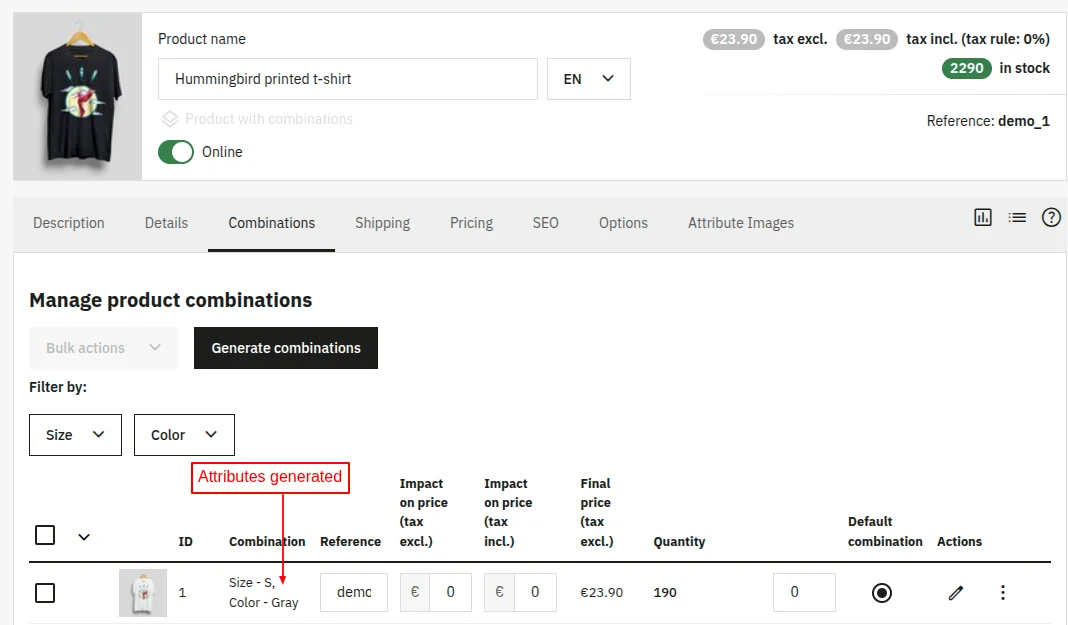
Task: Expand the Color filter dropdown
Action: pyautogui.click(x=184, y=435)
